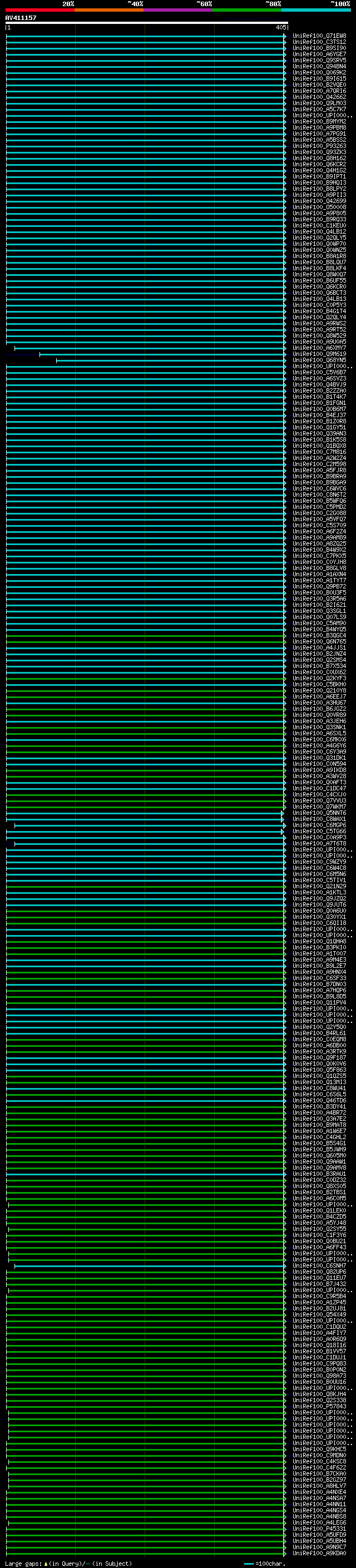Select the purple ~60% identity legend segment
Image resolution: width=356 pixels, height=1568 pixels.
pyautogui.click(x=177, y=11)
